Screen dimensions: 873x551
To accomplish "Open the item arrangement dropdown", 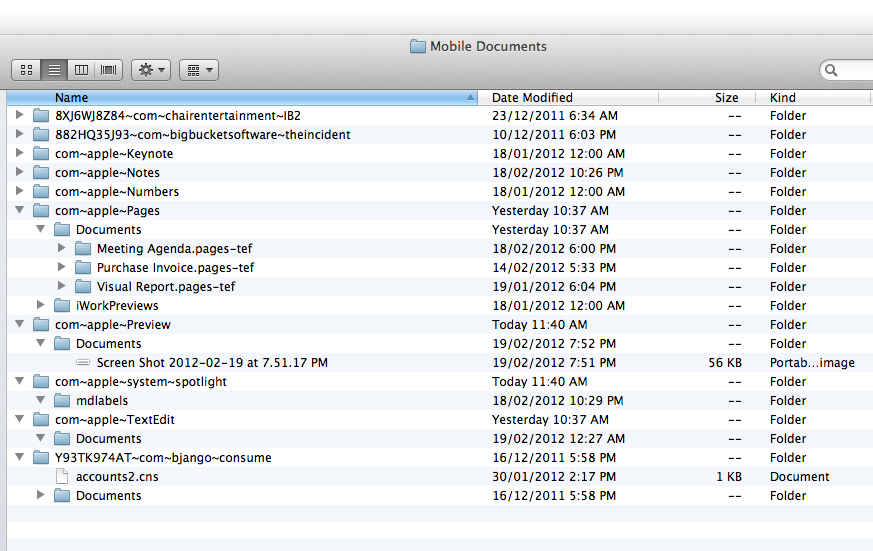I will [199, 70].
